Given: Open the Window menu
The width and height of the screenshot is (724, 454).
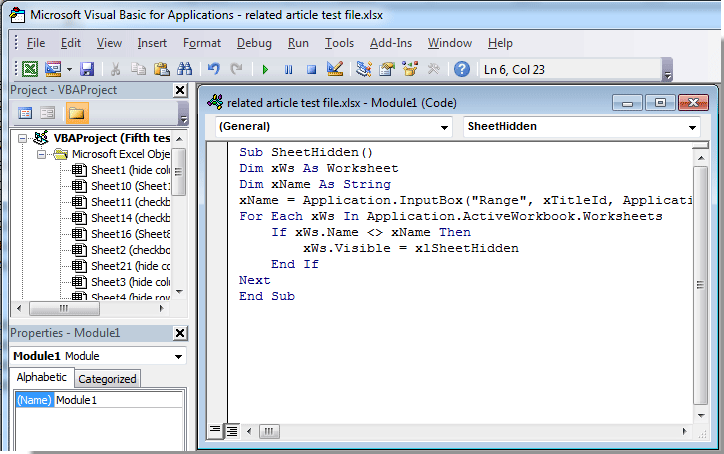Looking at the screenshot, I should 449,43.
